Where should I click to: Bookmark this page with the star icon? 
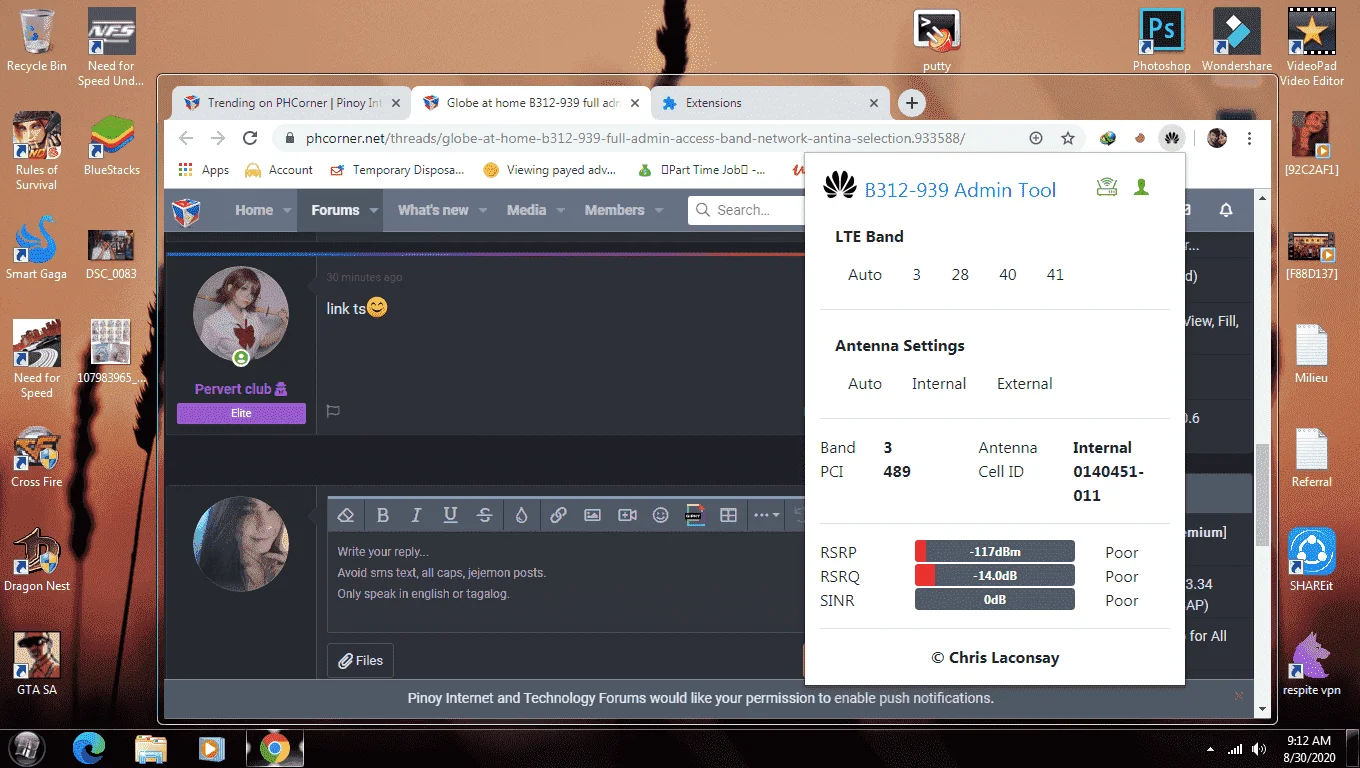click(1068, 138)
